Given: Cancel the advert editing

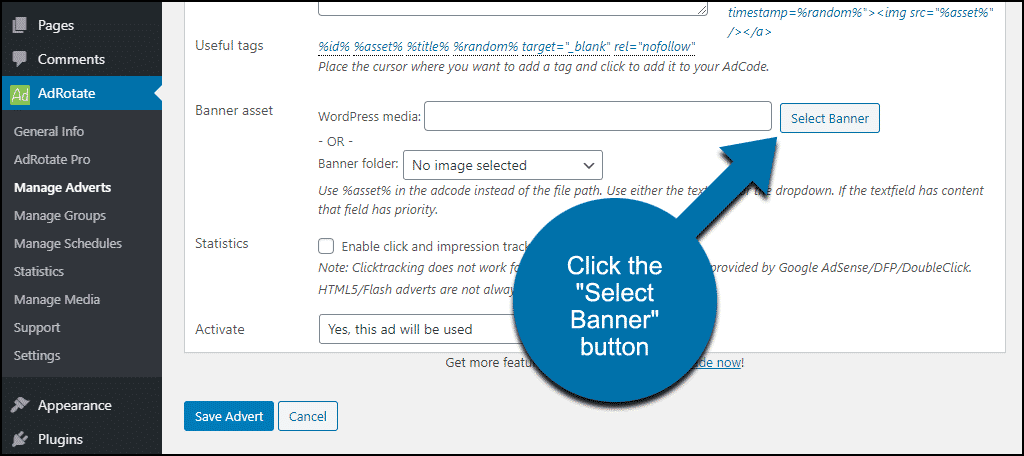Looking at the screenshot, I should pyautogui.click(x=308, y=416).
